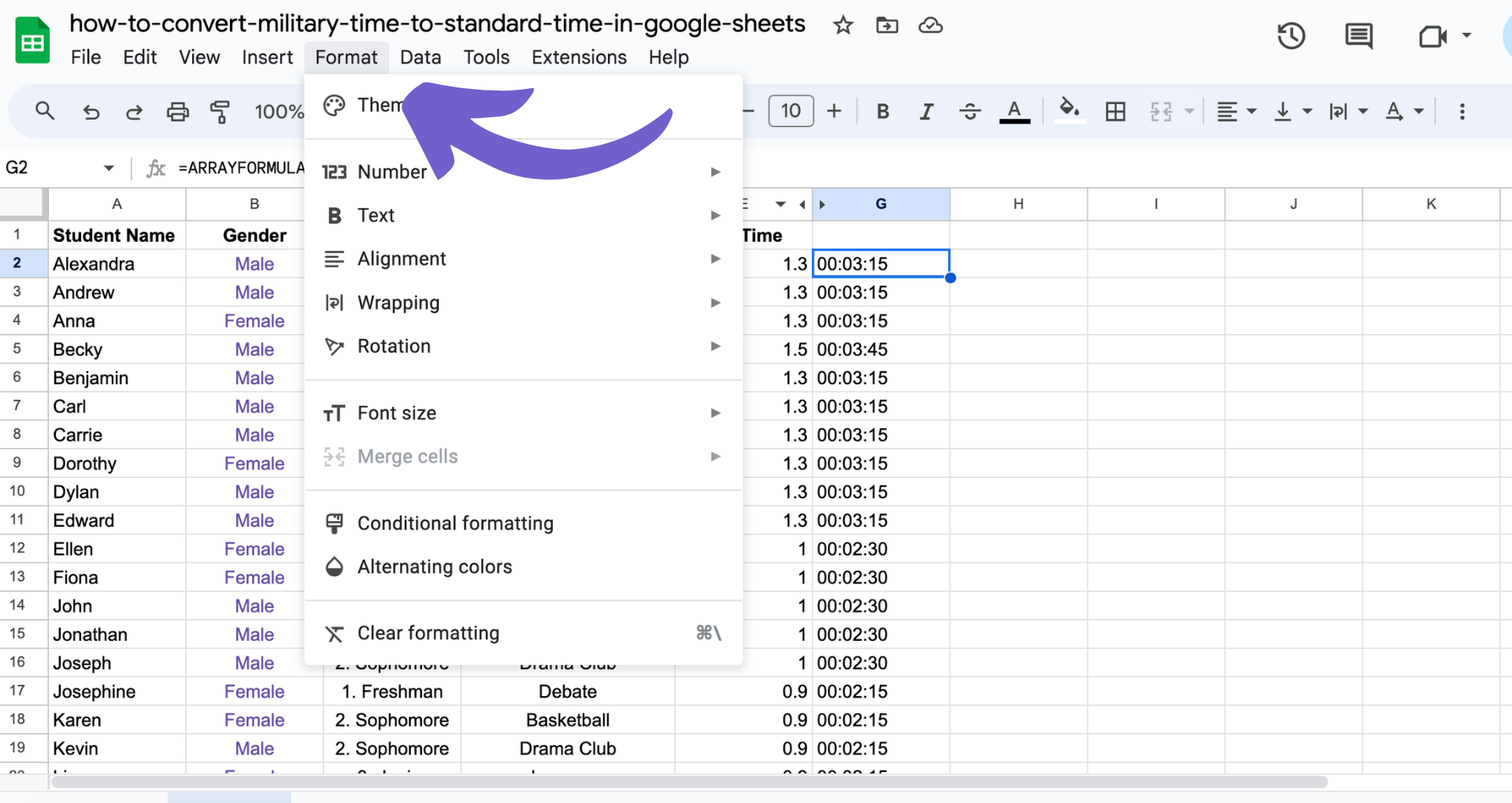
Task: Click the redo button
Action: point(134,111)
